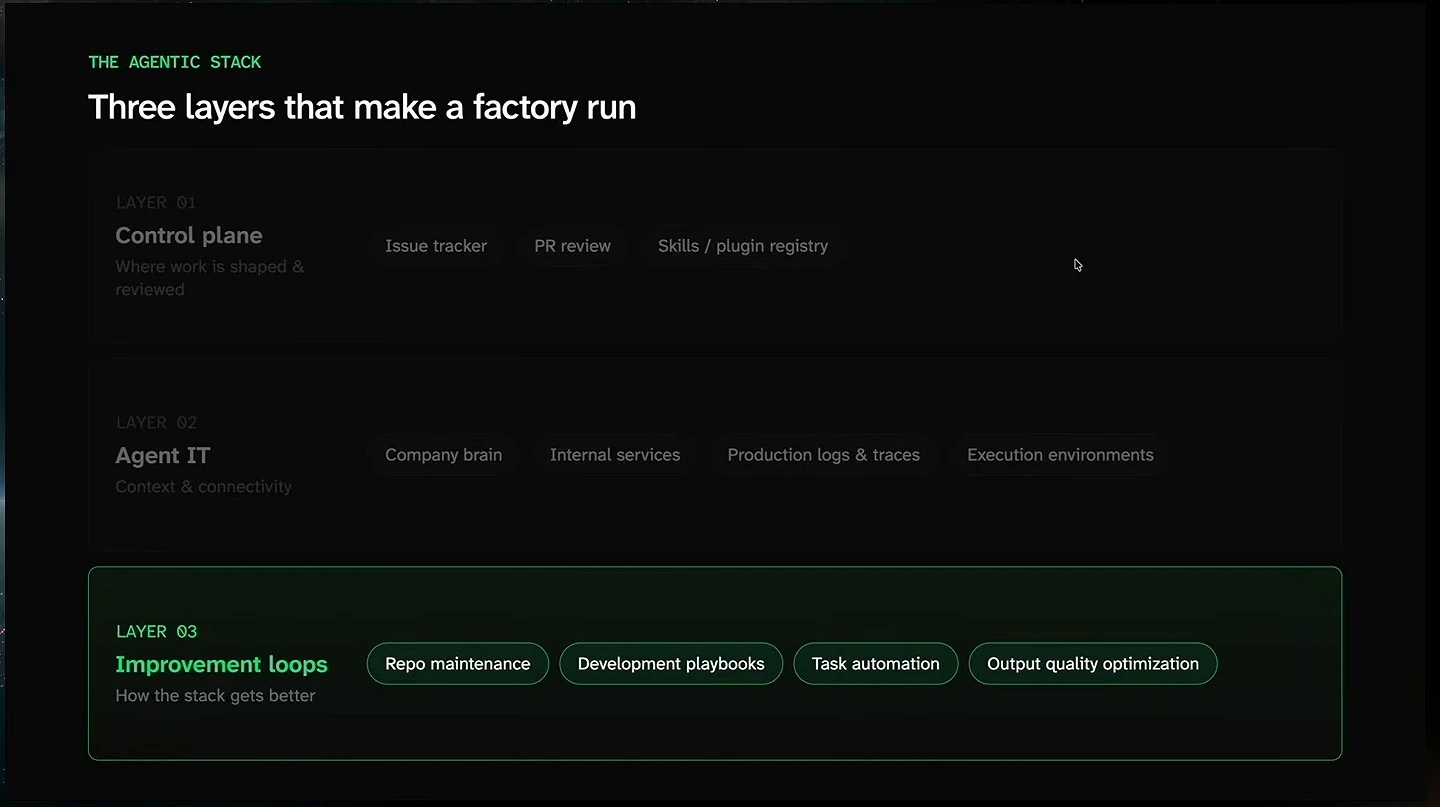Select the PR review pill

572,246
